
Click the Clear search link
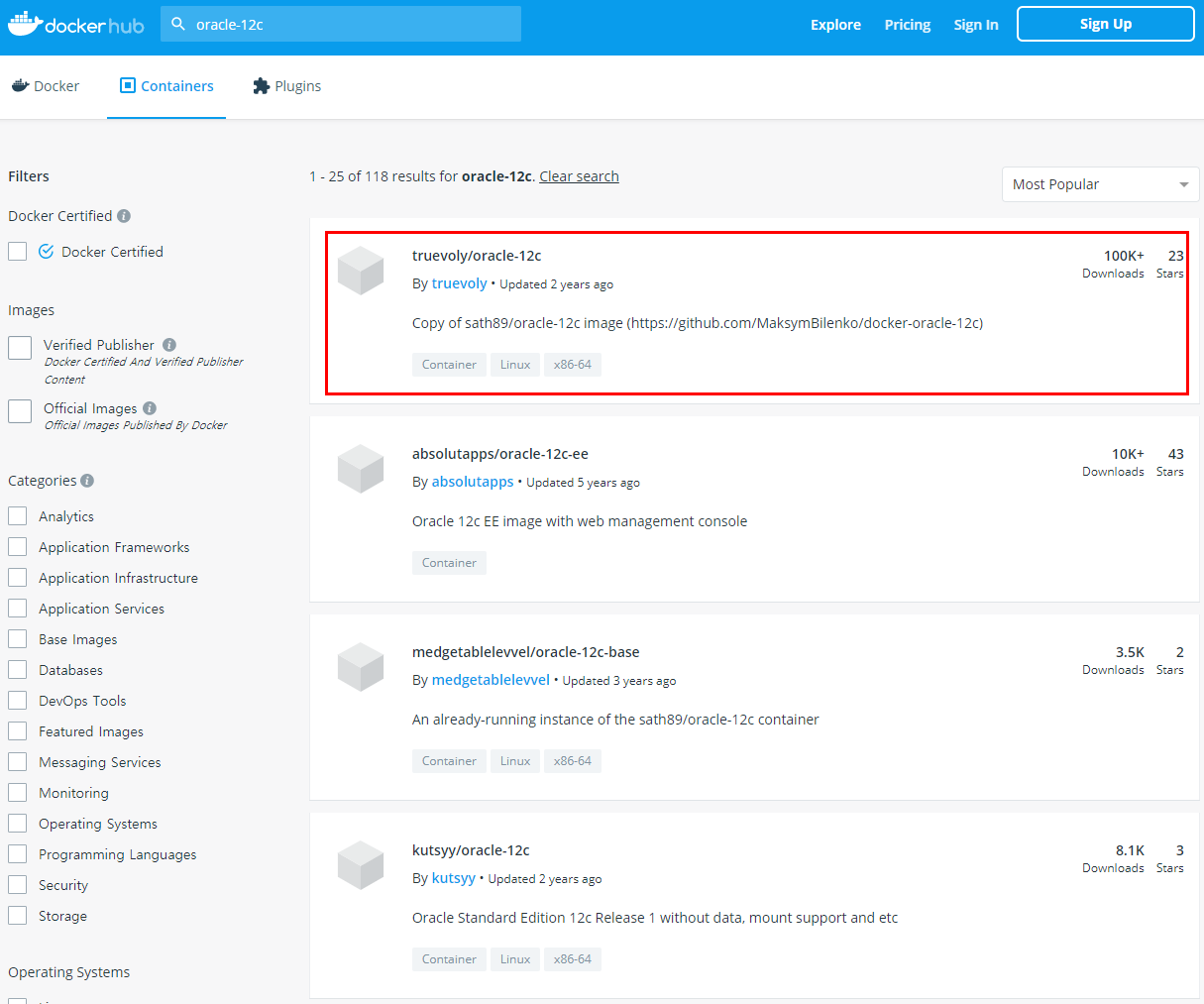(579, 176)
